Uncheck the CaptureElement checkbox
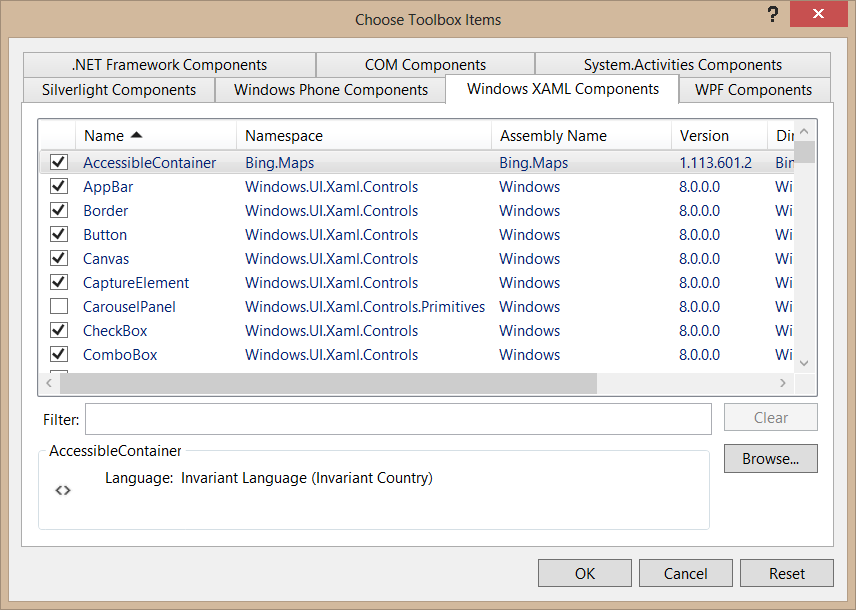856x610 pixels. click(x=59, y=282)
